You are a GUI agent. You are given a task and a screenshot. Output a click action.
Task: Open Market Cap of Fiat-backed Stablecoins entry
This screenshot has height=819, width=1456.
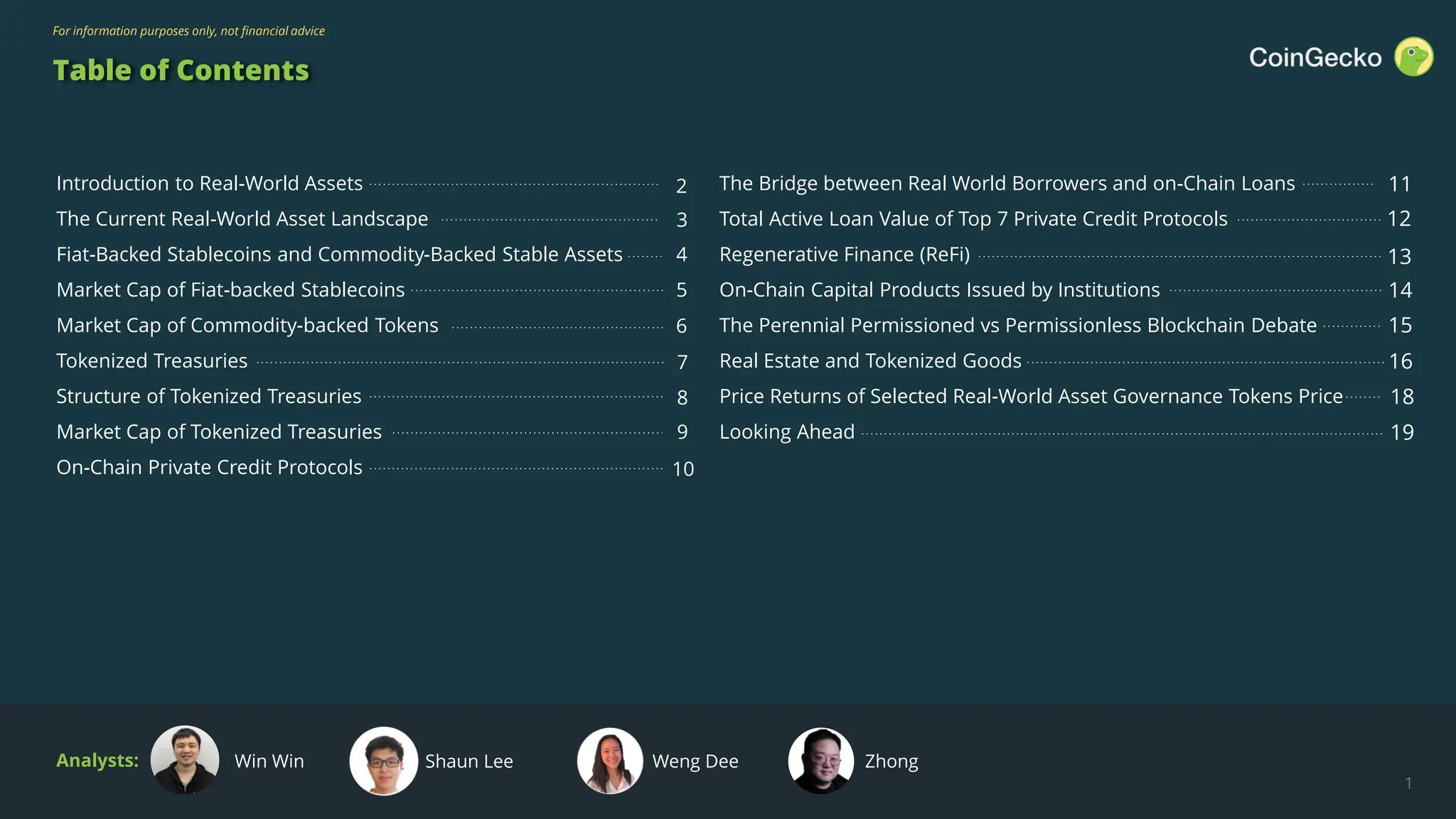230,290
